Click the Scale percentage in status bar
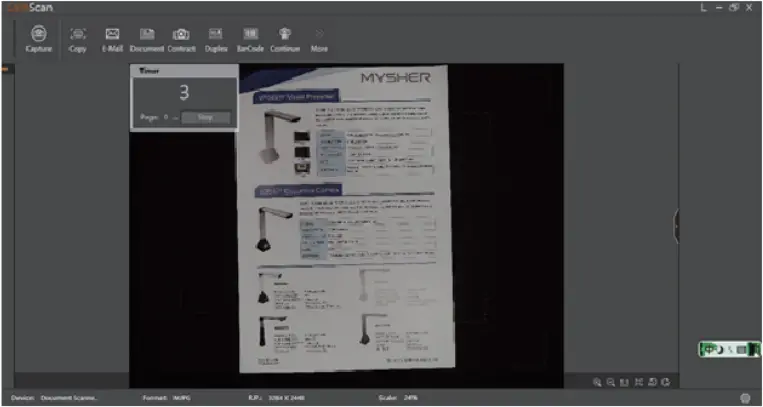Image resolution: width=763 pixels, height=407 pixels. click(411, 398)
